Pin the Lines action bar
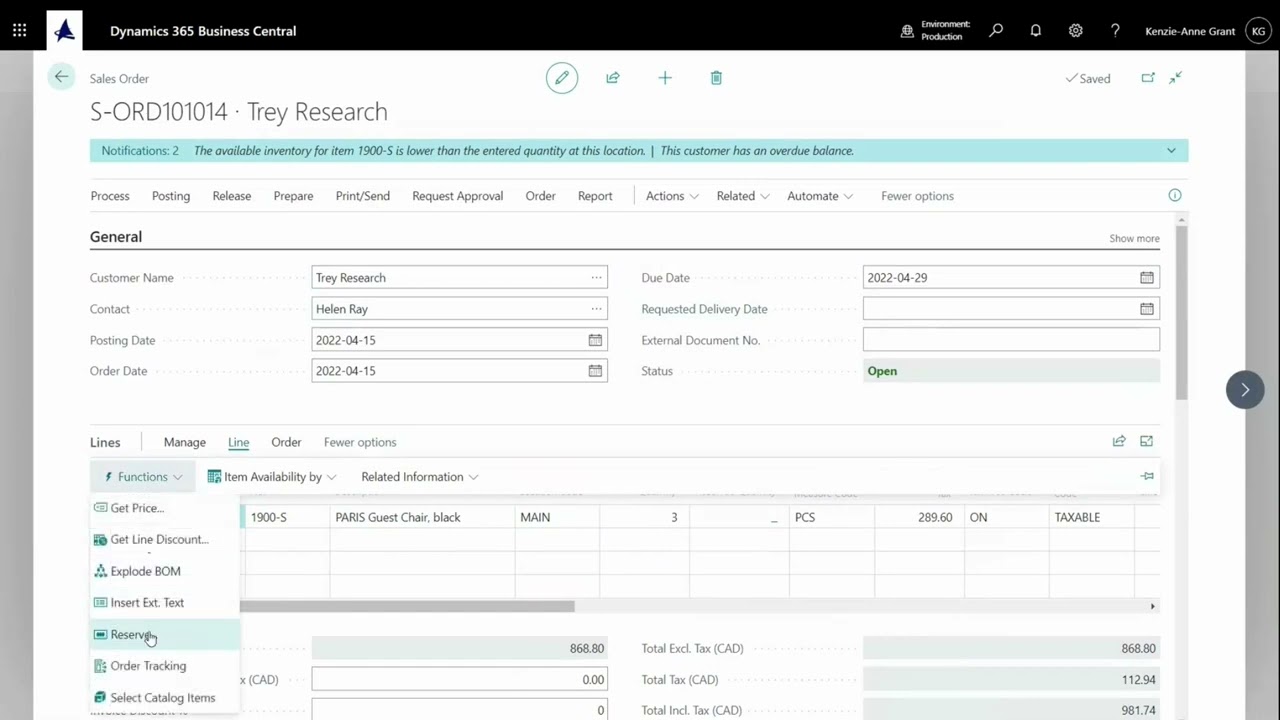This screenshot has width=1280, height=720. (1147, 476)
